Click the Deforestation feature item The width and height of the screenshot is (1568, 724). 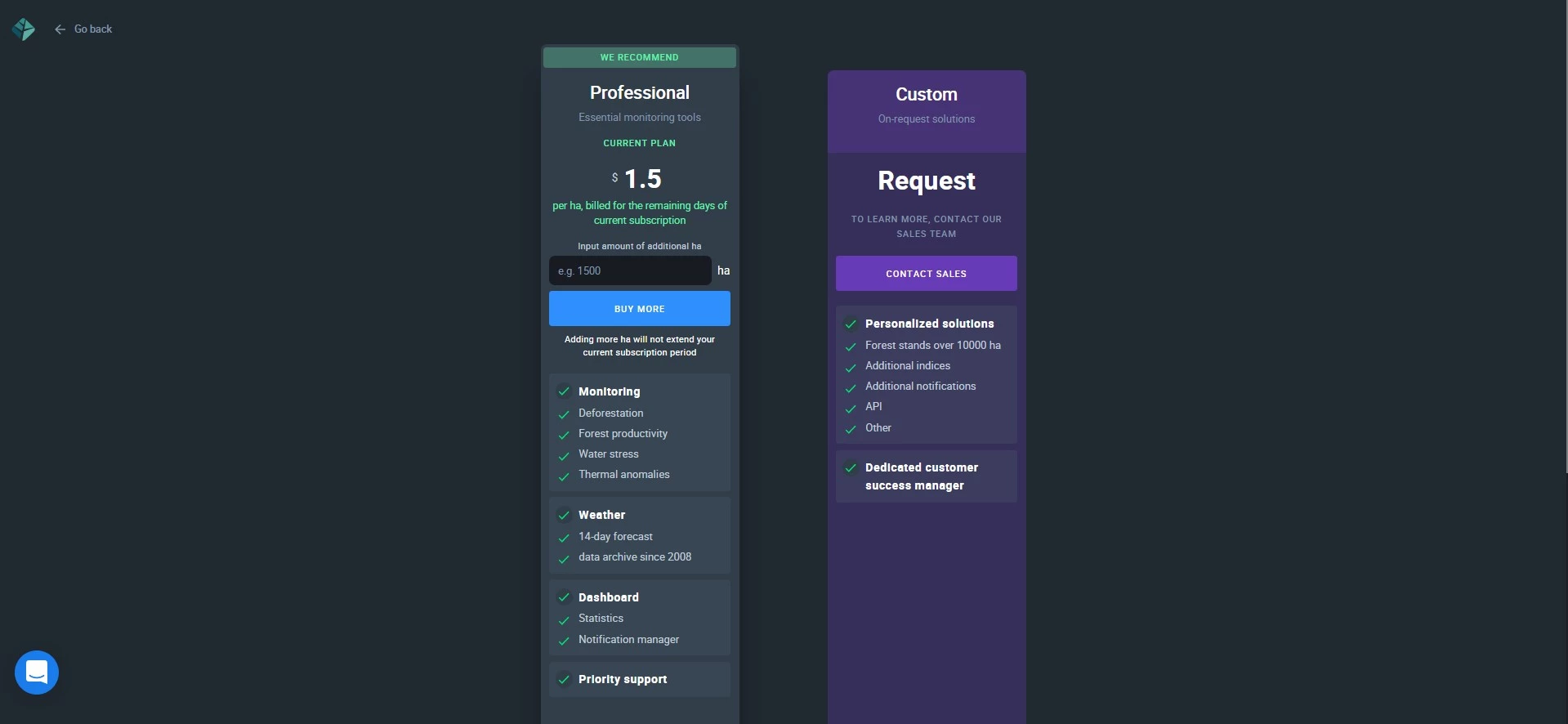(610, 413)
